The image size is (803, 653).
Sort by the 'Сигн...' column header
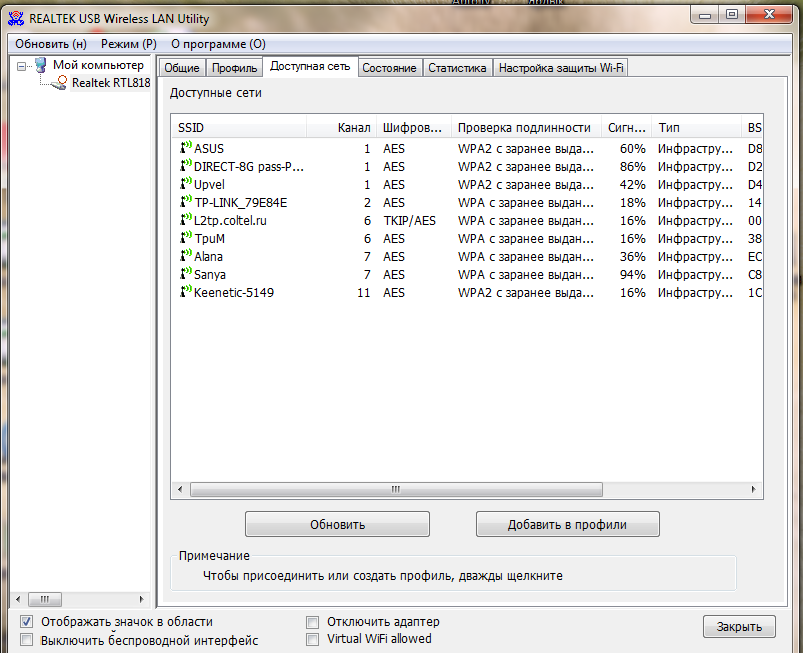(x=626, y=128)
